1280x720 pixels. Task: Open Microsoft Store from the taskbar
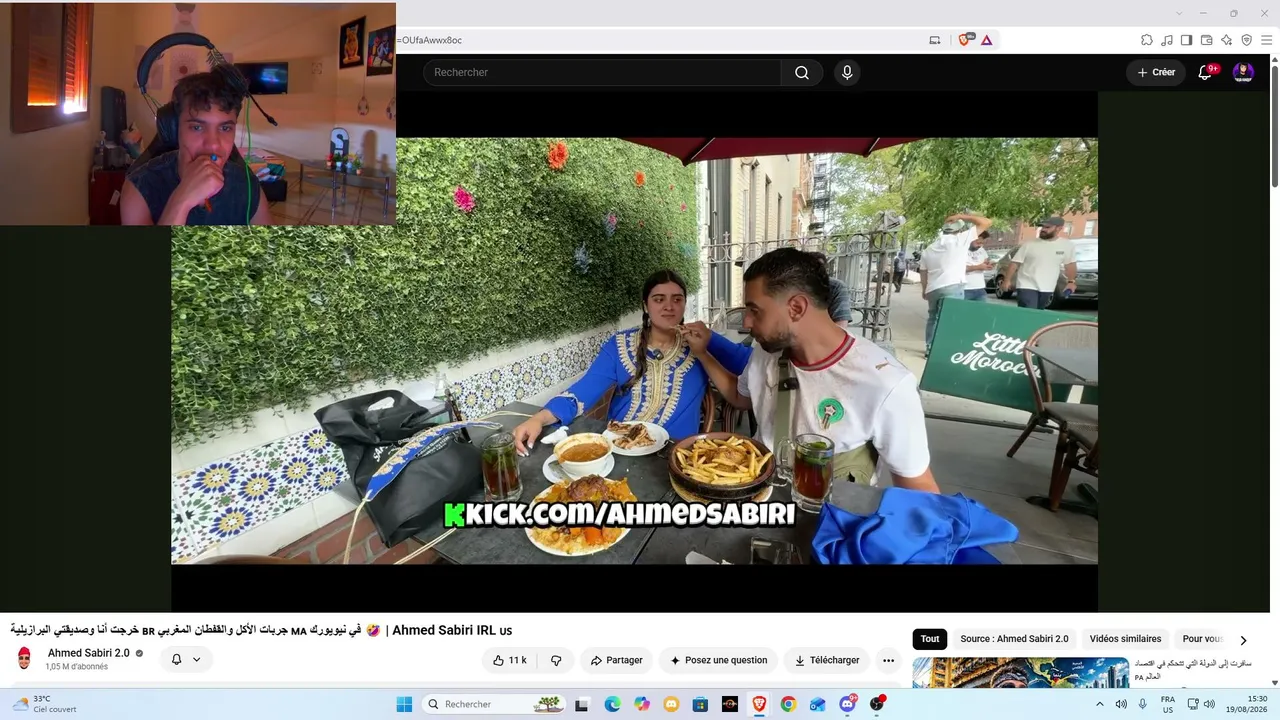(x=700, y=704)
